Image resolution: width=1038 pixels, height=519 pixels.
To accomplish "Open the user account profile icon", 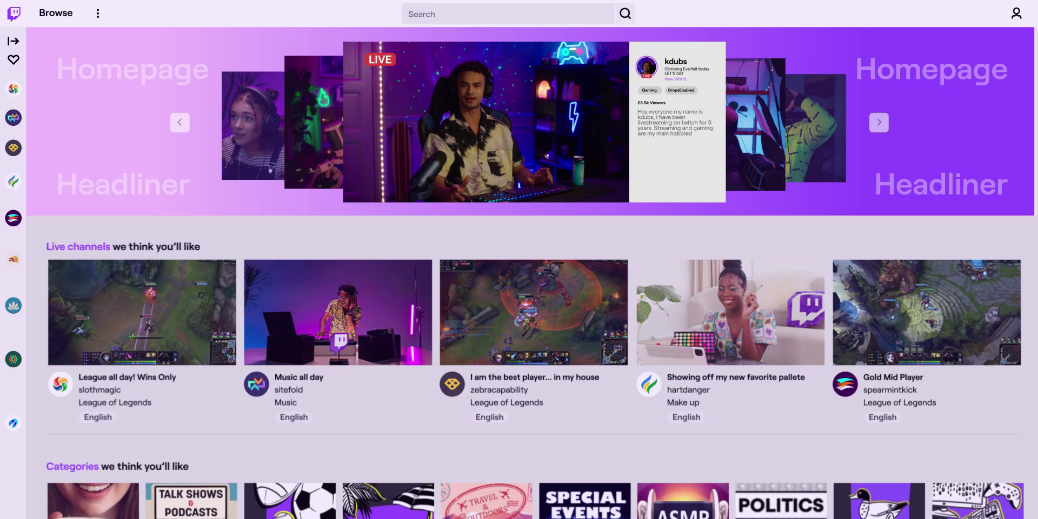I will point(1016,13).
